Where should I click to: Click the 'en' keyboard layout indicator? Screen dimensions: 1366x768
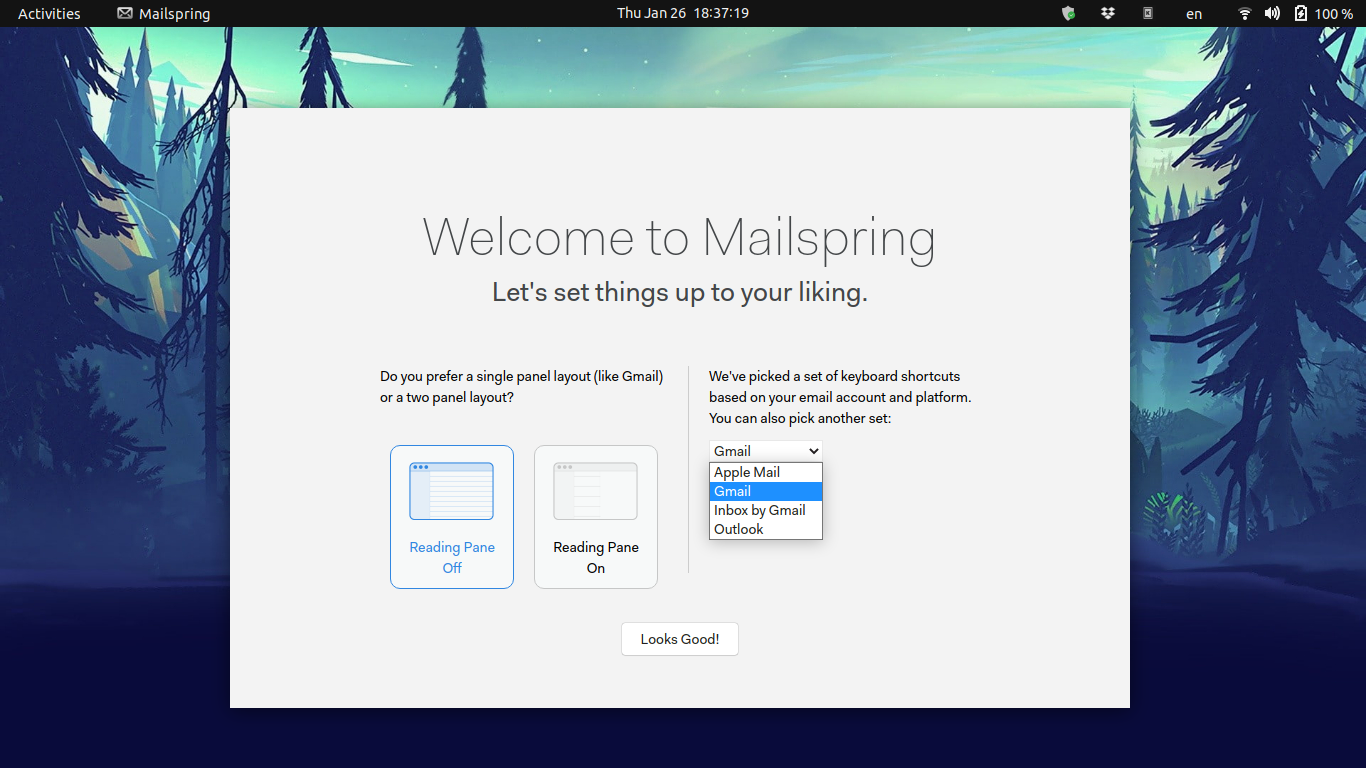pos(1194,13)
